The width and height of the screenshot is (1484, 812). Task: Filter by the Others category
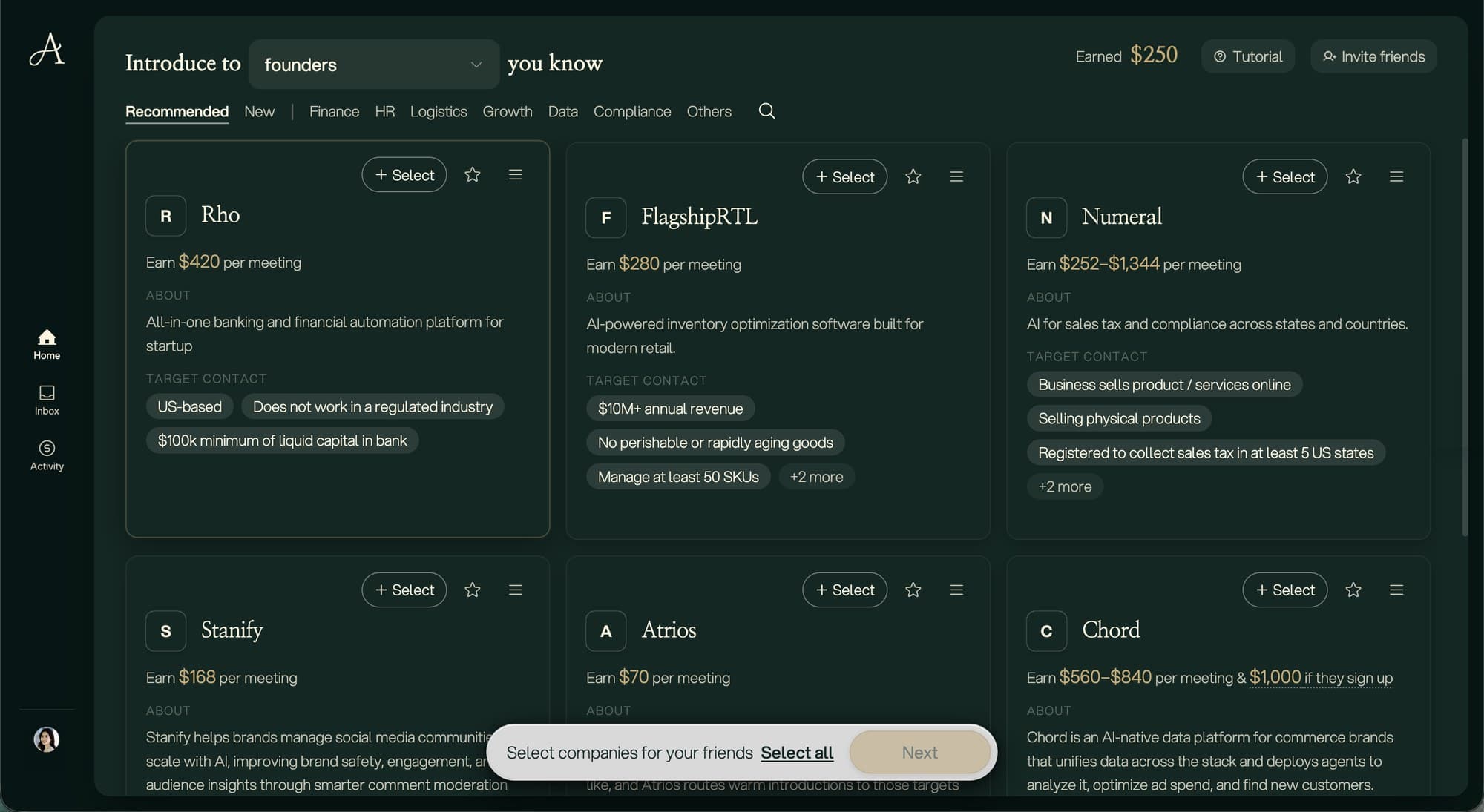pyautogui.click(x=709, y=112)
